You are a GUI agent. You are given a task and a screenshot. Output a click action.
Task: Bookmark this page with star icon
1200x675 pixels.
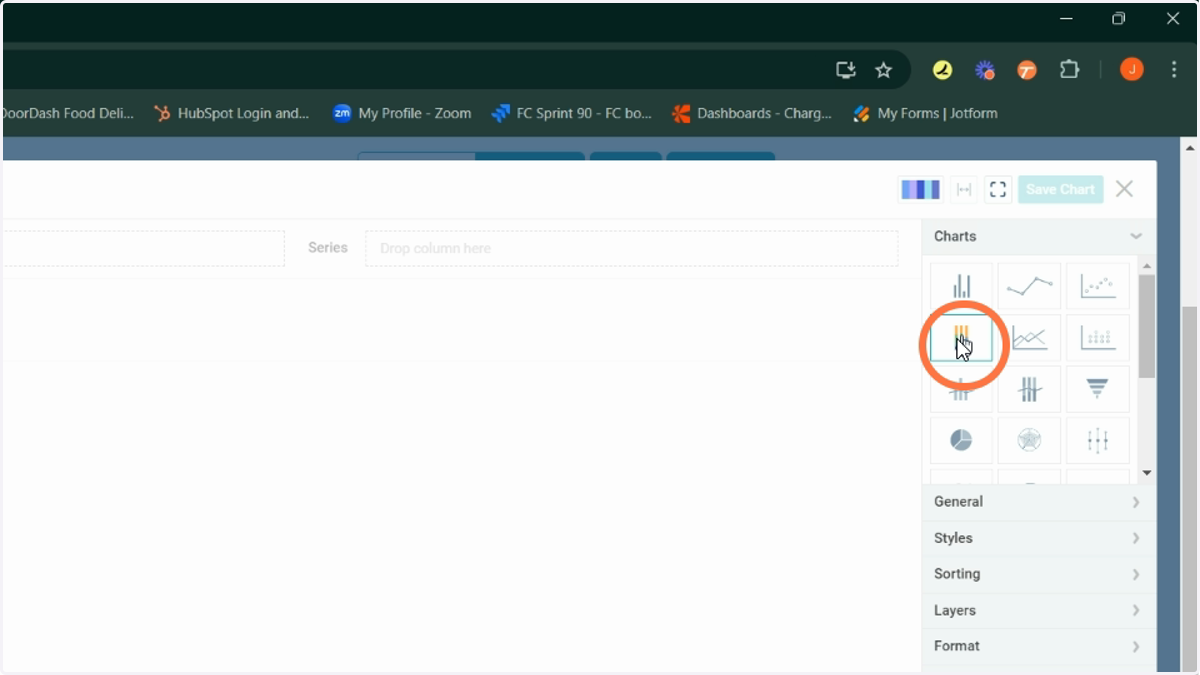pyautogui.click(x=883, y=70)
